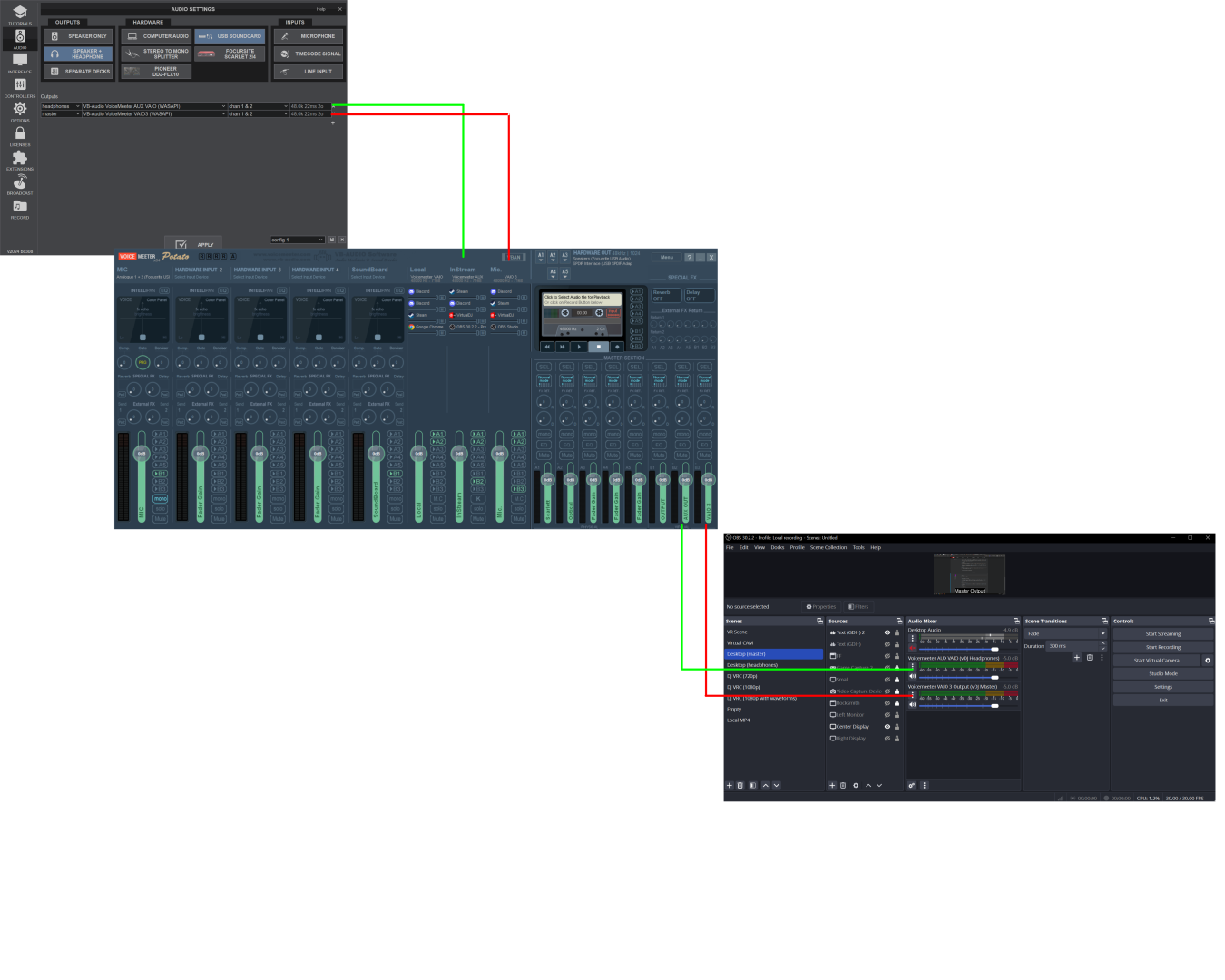Open config 1 dropdown in VirtualDJ
Screen dimensions: 1225x980
point(297,240)
